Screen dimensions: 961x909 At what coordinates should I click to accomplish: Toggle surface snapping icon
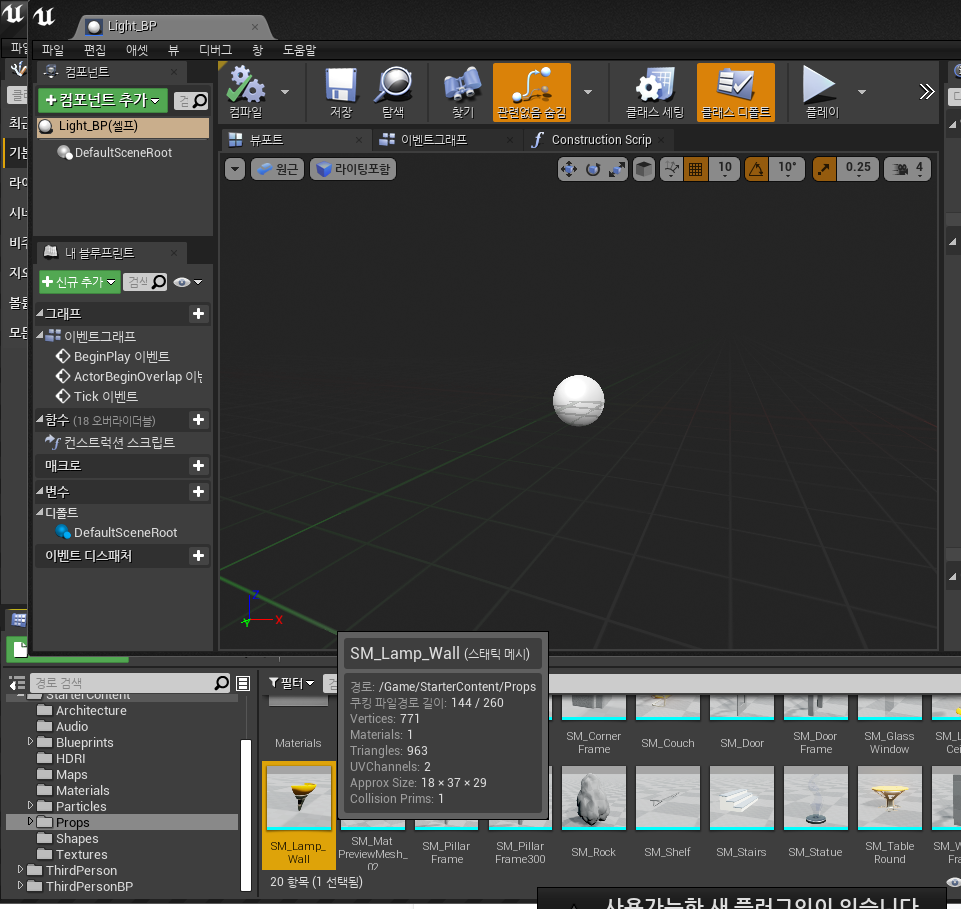(672, 169)
